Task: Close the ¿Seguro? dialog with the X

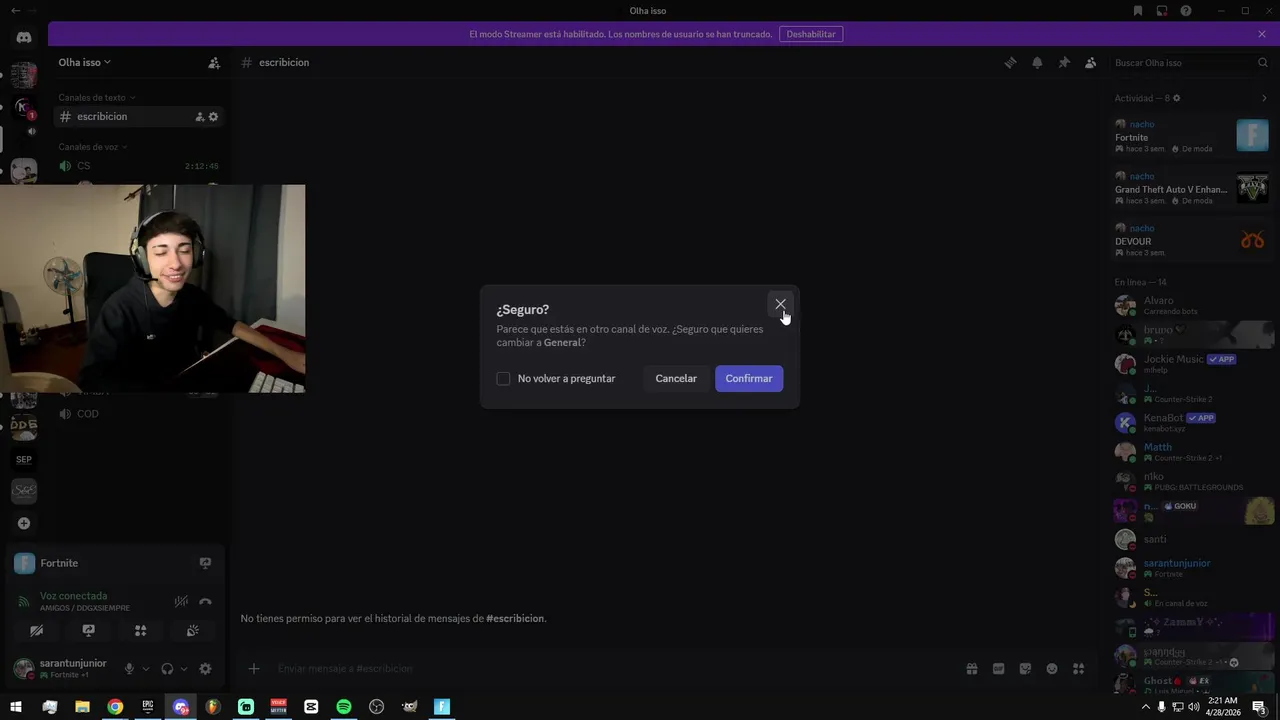Action: click(780, 304)
